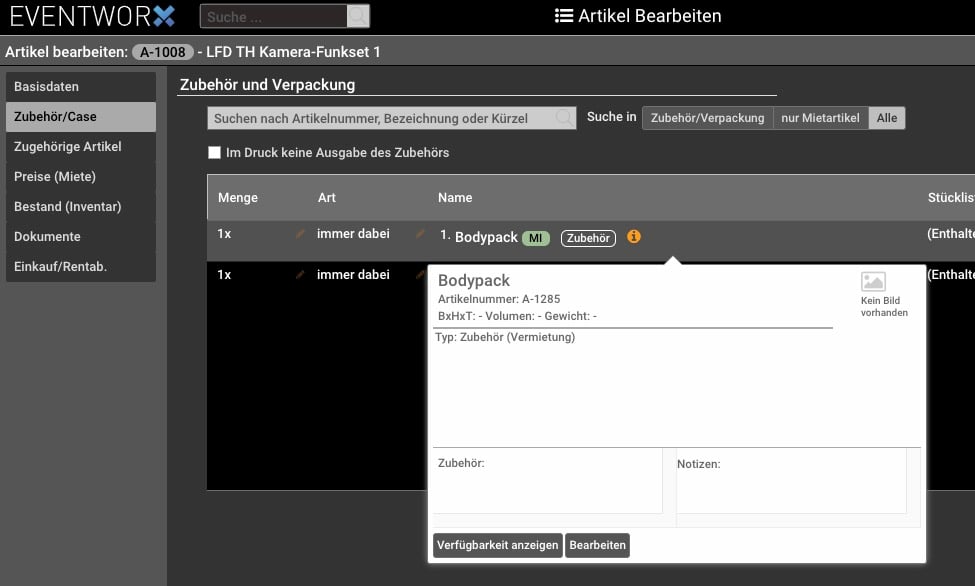Click the magnifier icon in accessory search field
This screenshot has height=586, width=975.
(564, 118)
